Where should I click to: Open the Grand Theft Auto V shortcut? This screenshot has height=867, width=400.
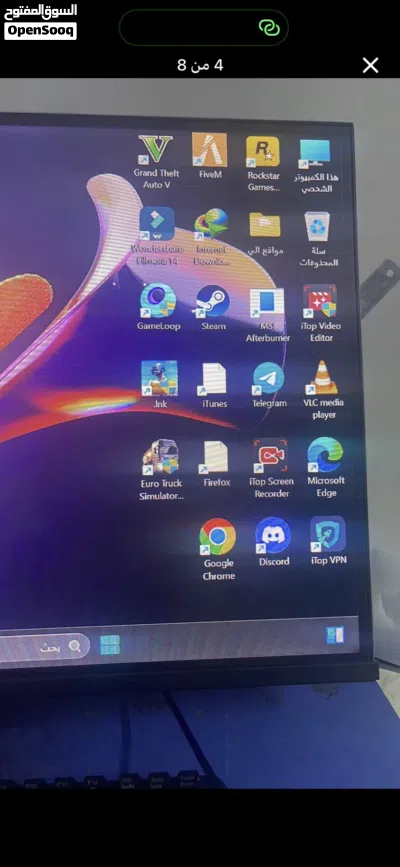[156, 149]
